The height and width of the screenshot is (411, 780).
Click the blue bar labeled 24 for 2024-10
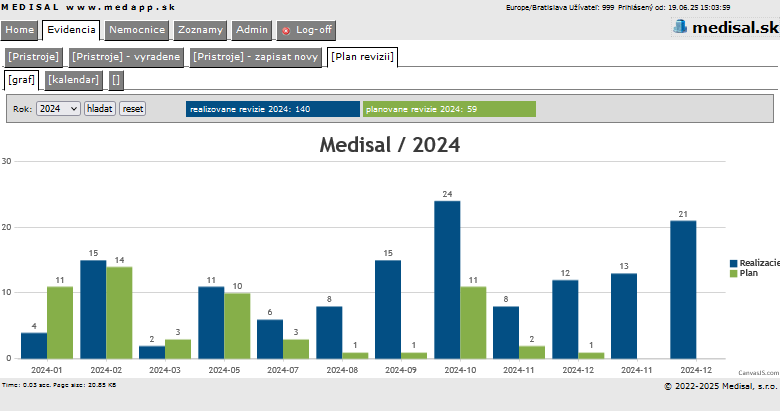coord(447,280)
